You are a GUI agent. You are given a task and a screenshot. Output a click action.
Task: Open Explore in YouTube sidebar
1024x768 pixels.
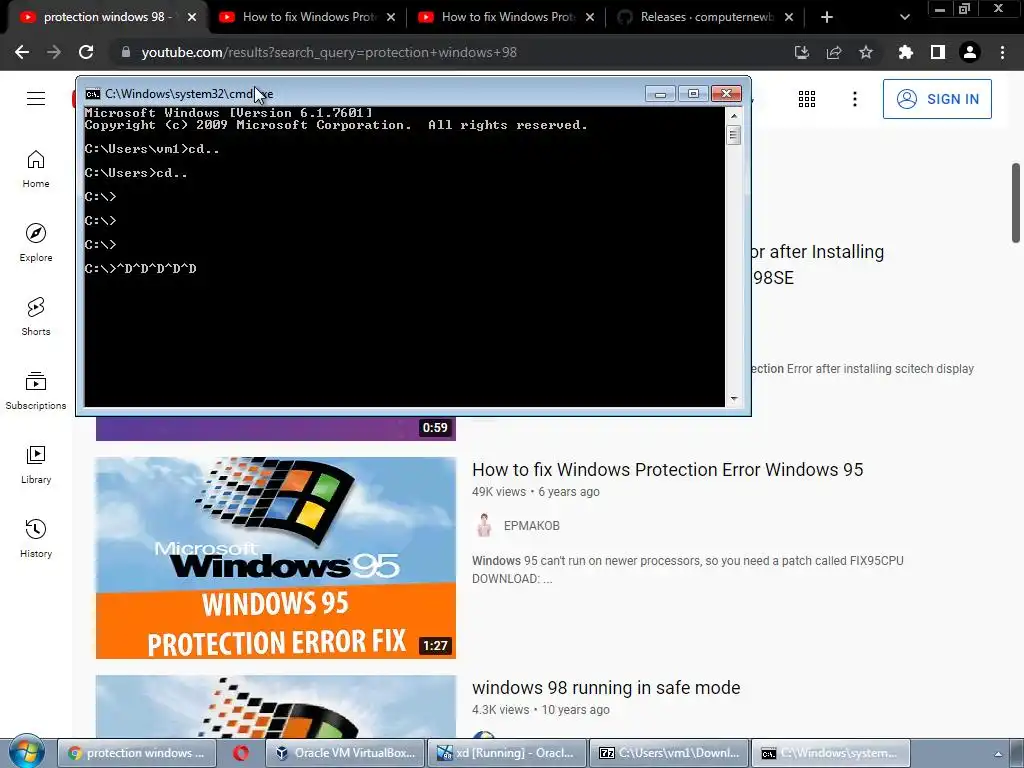[36, 243]
